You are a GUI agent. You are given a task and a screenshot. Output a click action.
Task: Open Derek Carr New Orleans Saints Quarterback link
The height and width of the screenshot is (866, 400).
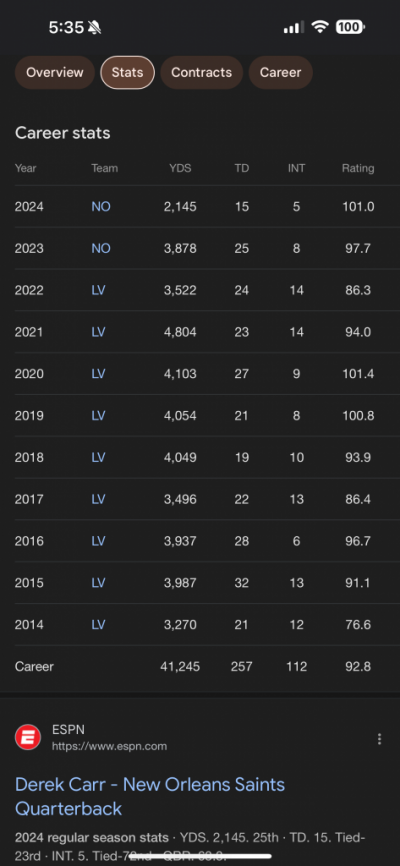coord(150,796)
